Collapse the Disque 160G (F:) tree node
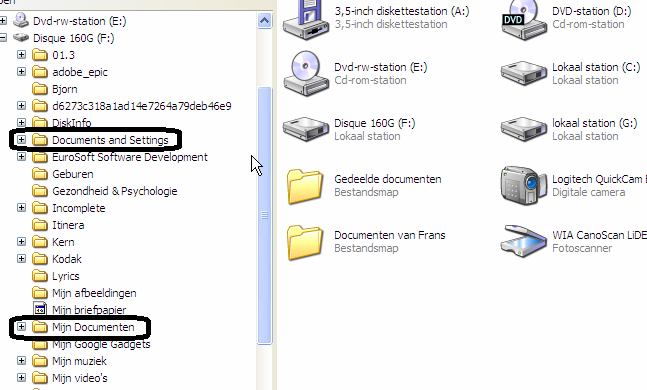 [3, 38]
